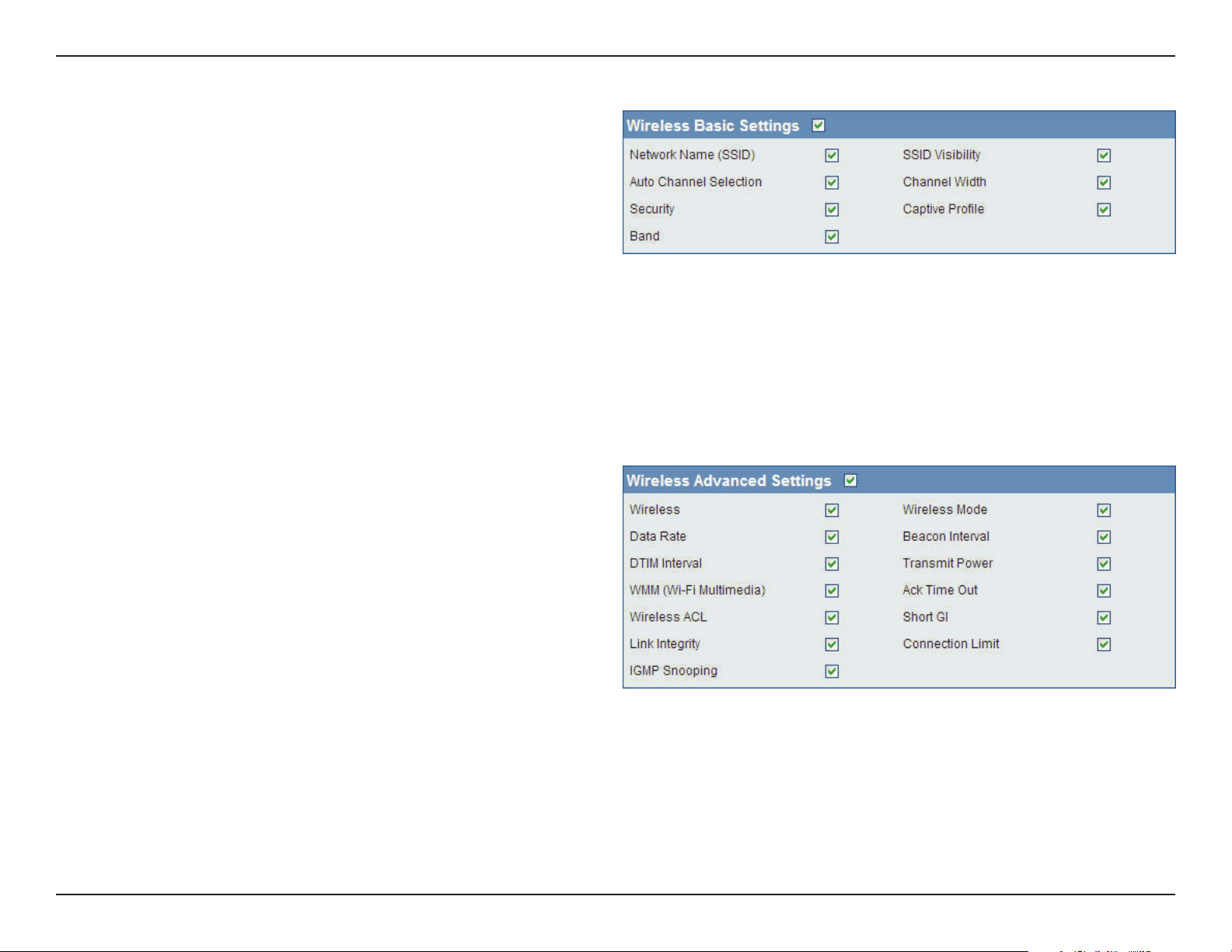1232x952 pixels.
Task: Toggle the Beacon Interval checkbox
Action: coord(1104,537)
